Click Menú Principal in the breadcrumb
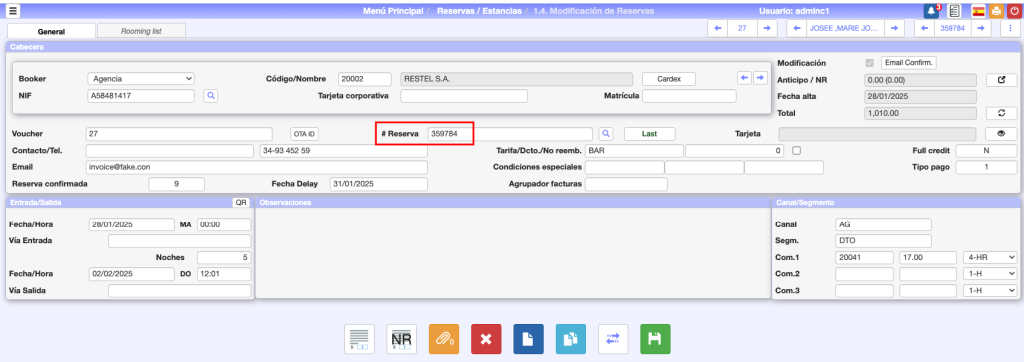 tap(392, 11)
